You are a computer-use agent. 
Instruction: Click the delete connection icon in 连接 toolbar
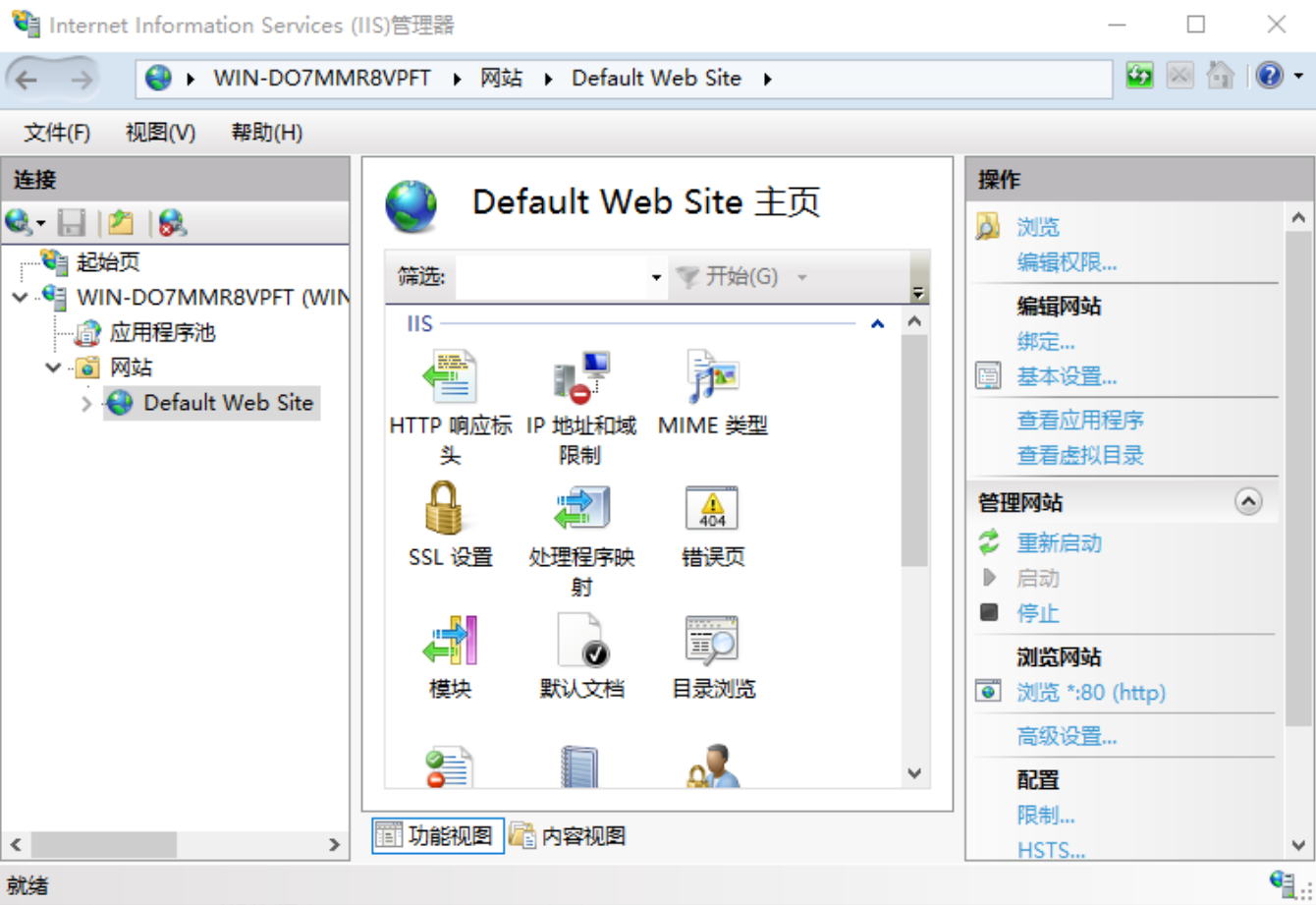point(173,223)
